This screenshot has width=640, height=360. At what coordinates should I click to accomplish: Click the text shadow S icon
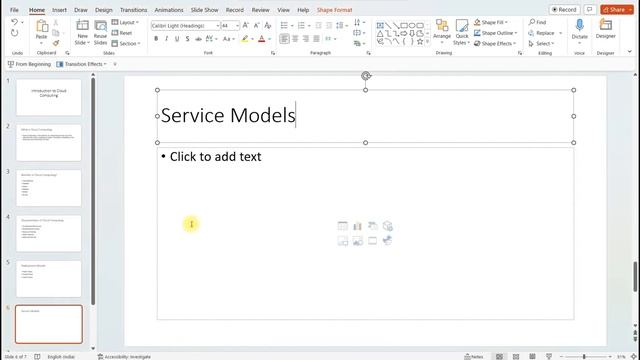(x=187, y=39)
